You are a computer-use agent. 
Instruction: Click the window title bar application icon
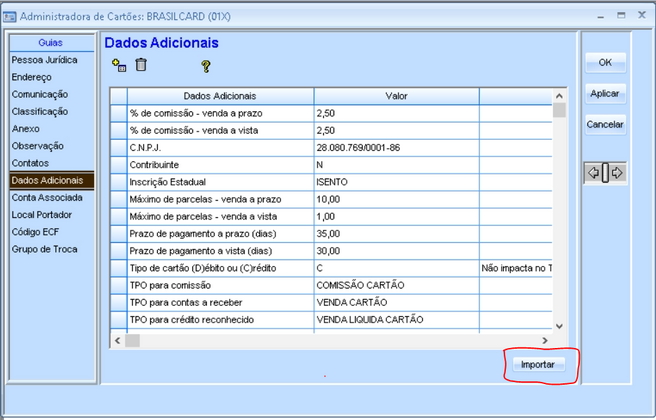[x=9, y=17]
